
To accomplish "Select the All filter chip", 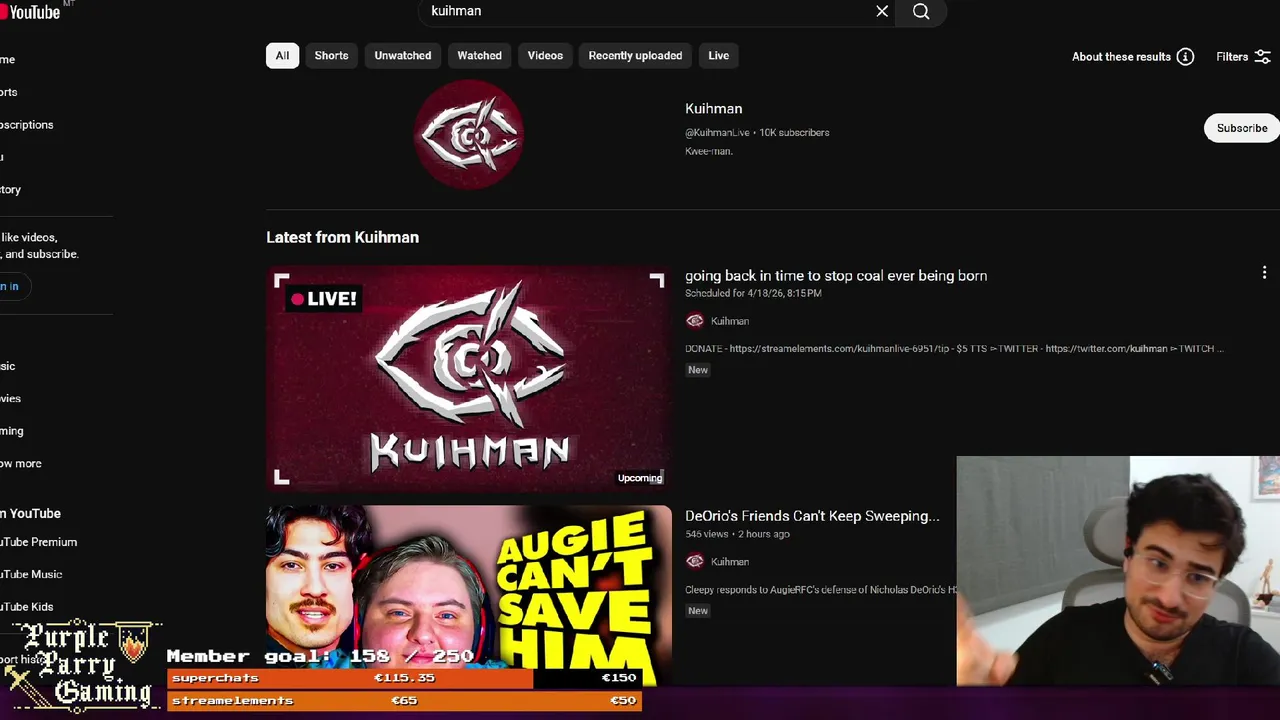I will 282,56.
